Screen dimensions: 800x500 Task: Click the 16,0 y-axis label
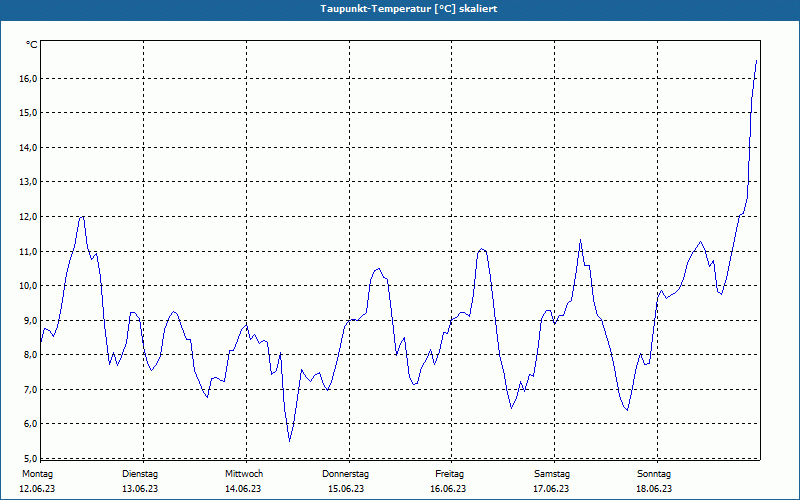(28, 78)
